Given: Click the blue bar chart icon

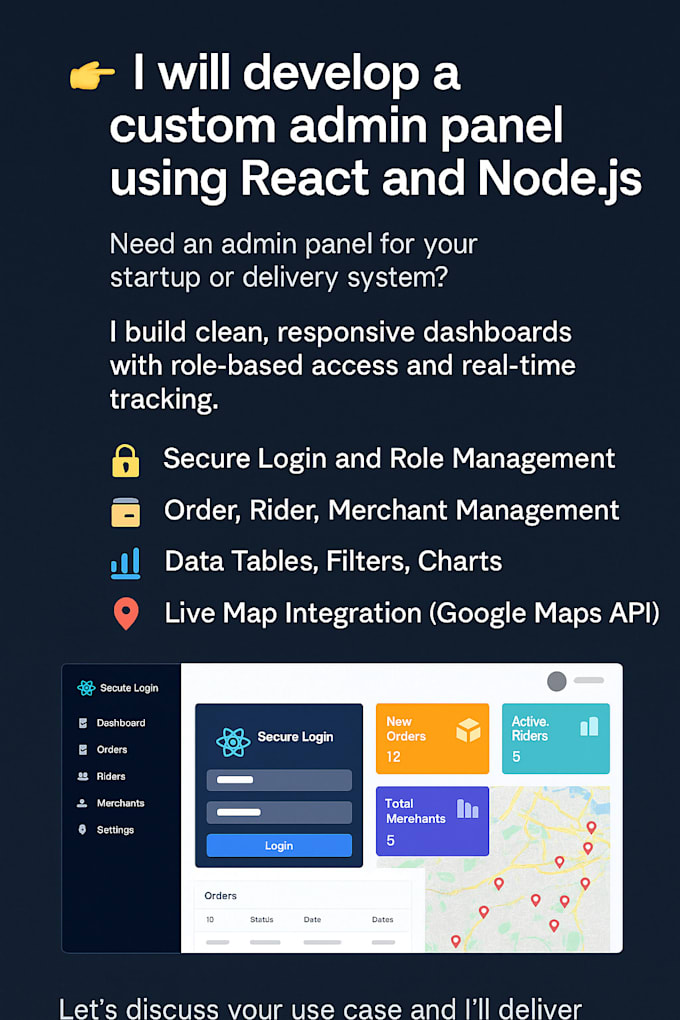Looking at the screenshot, I should (126, 563).
